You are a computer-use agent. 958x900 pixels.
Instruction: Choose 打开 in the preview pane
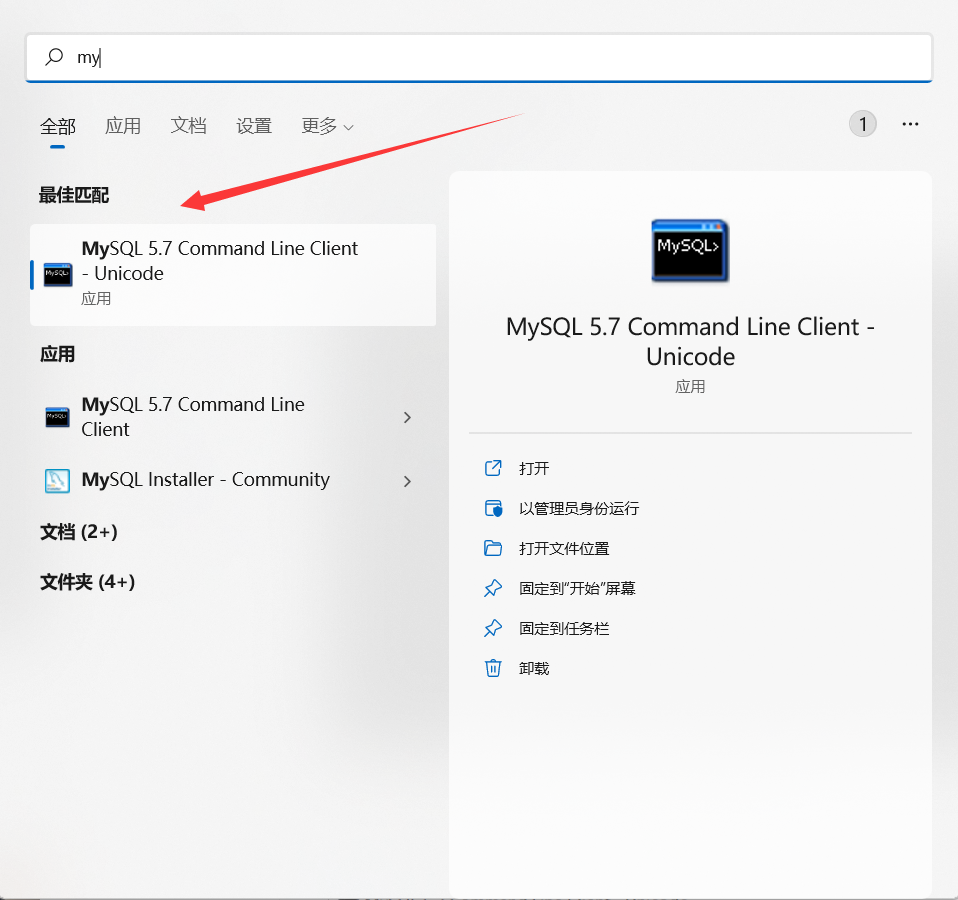pos(533,469)
